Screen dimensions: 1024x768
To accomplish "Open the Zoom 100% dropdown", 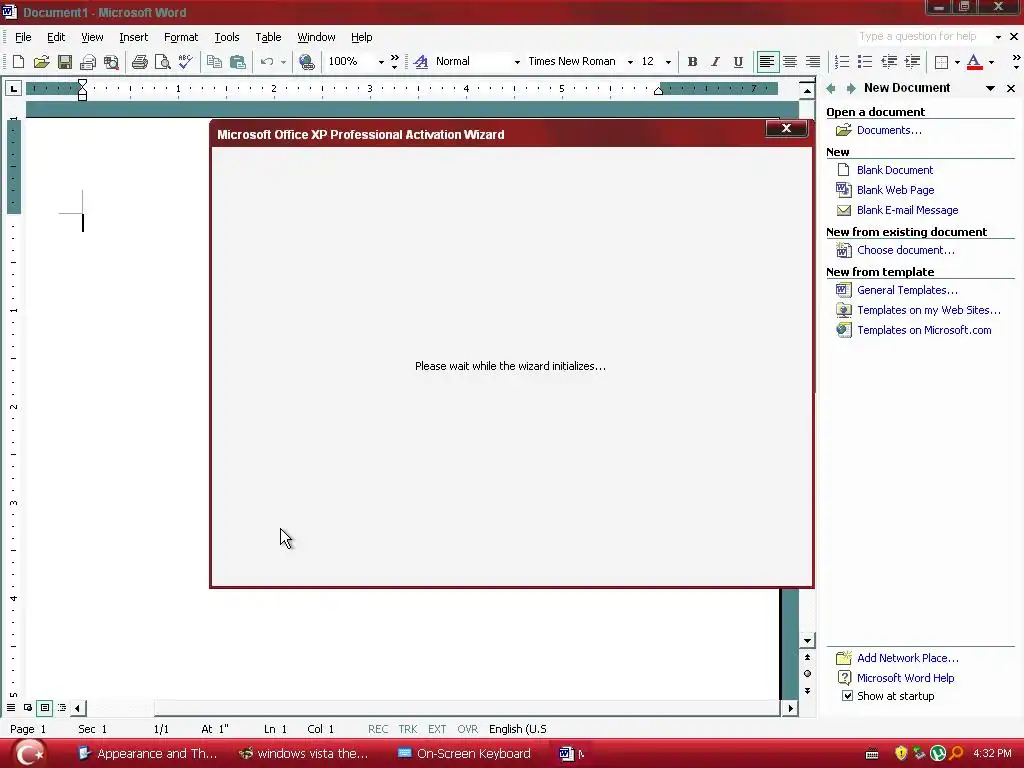I will [381, 62].
